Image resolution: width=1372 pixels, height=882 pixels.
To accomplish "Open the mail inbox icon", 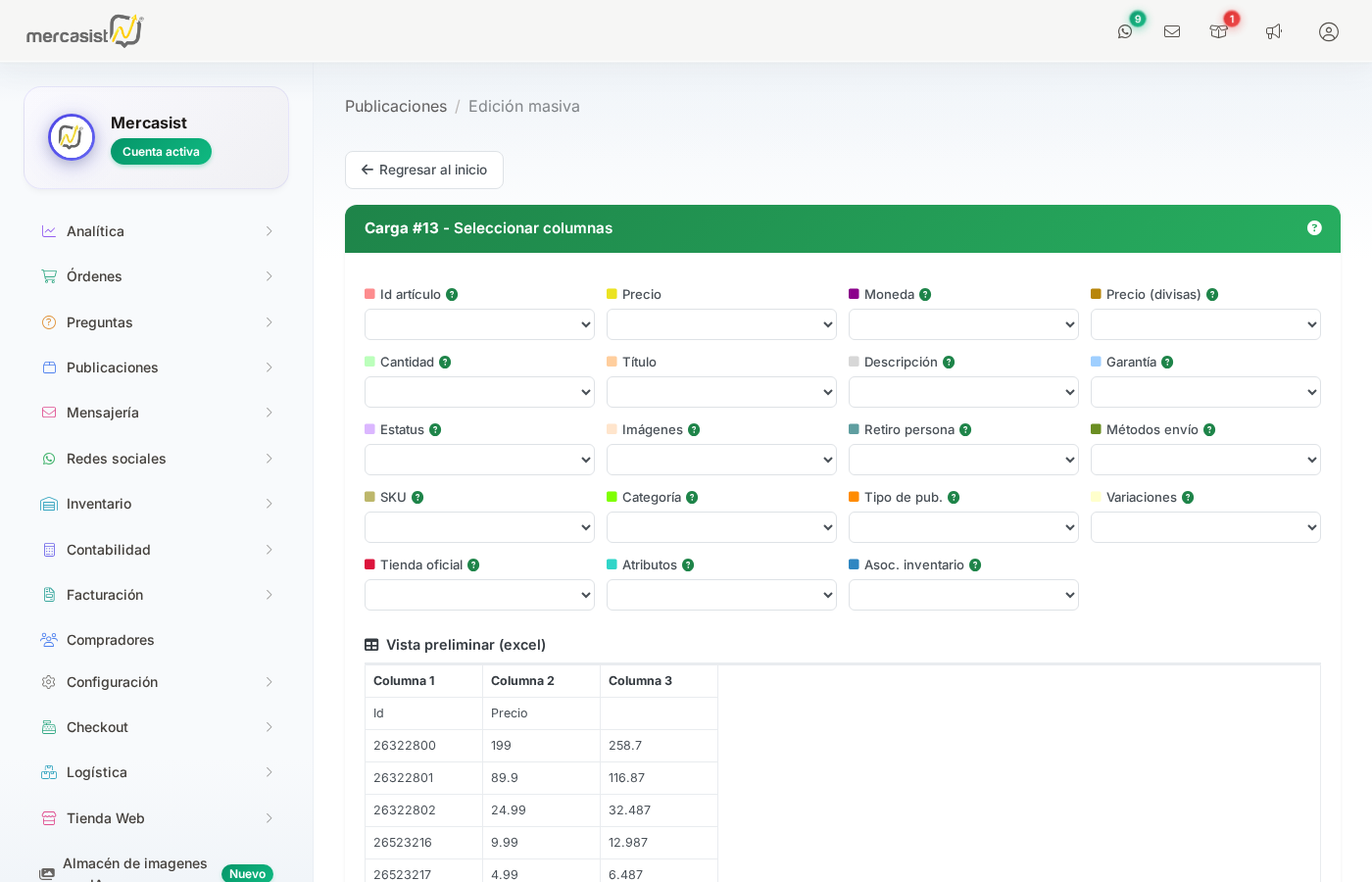I will click(x=1172, y=31).
